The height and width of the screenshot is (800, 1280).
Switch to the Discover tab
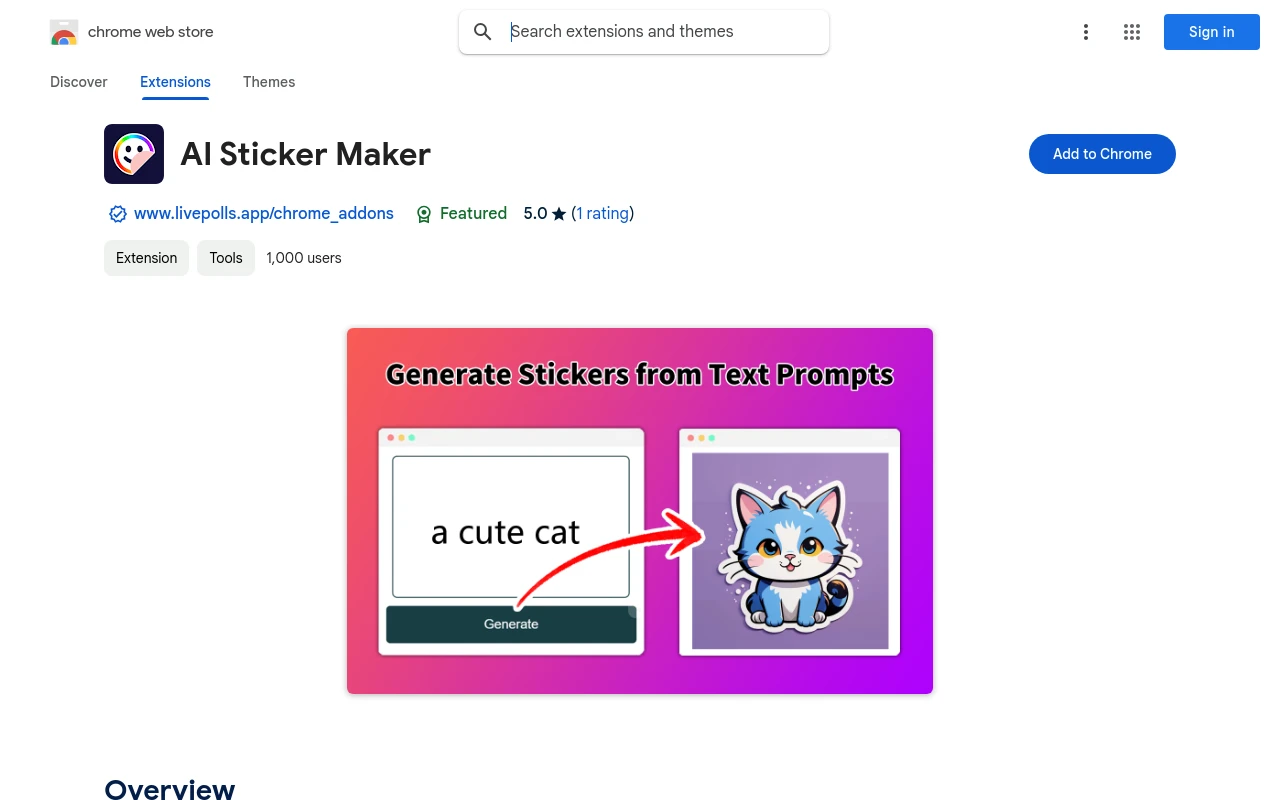coord(79,82)
